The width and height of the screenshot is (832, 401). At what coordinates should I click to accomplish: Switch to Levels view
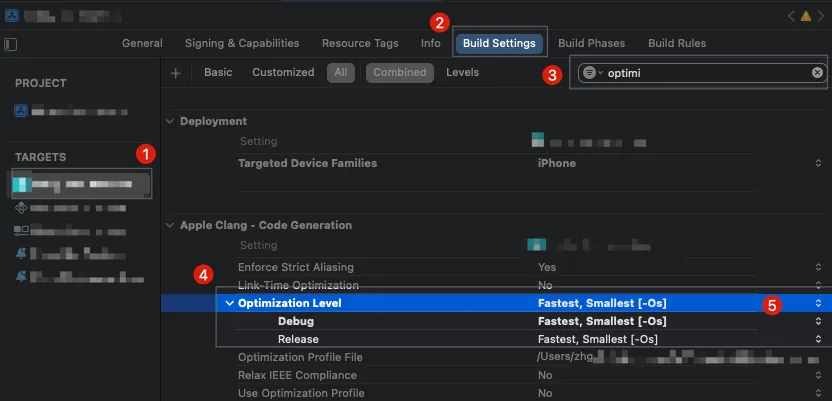462,72
